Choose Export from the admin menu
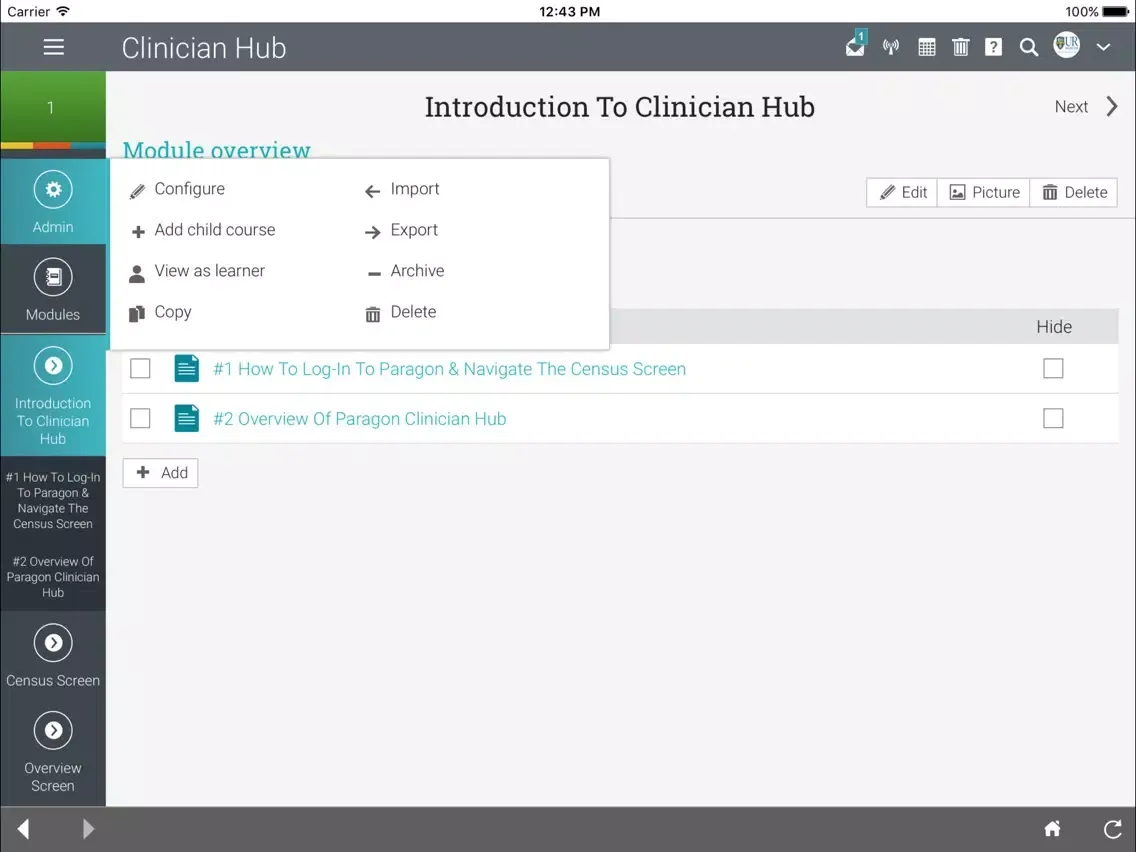1136x852 pixels. pos(401,230)
